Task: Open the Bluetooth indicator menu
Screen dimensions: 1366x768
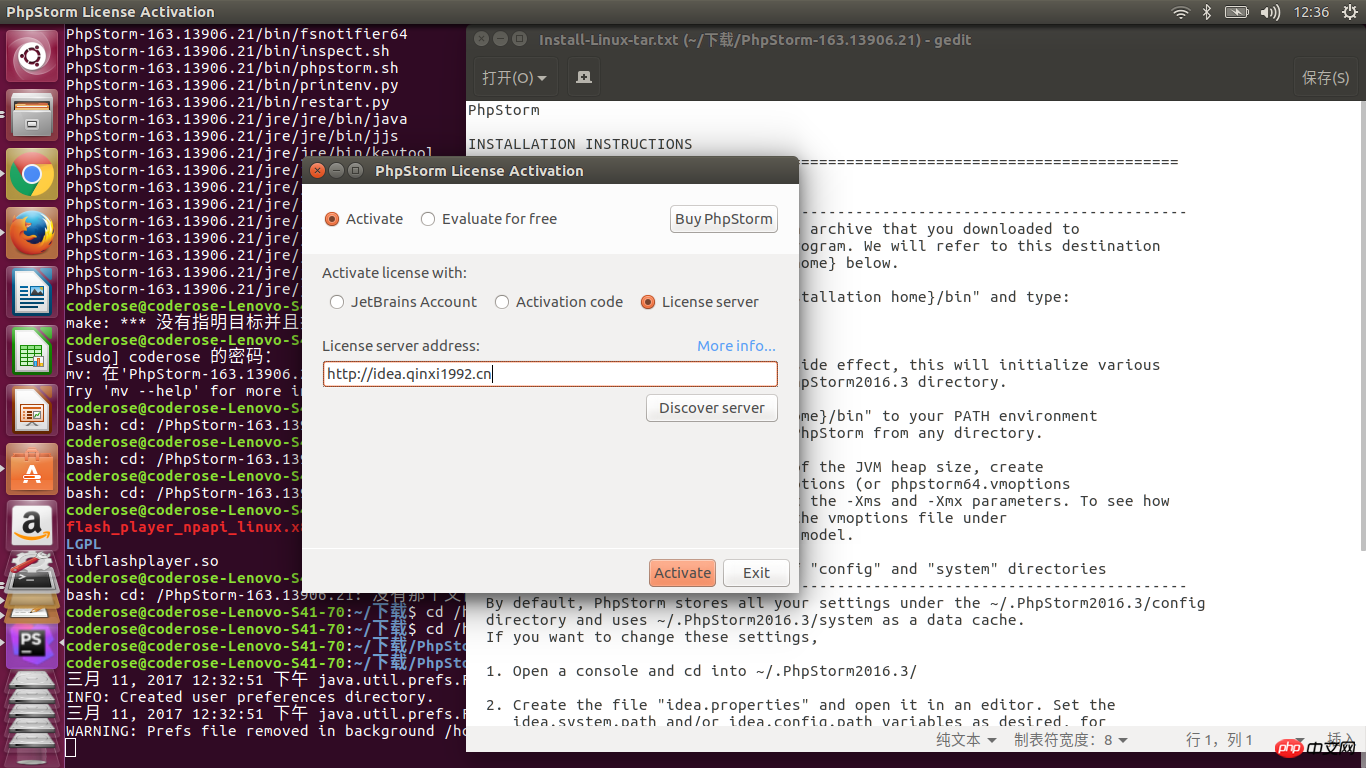Action: (x=1207, y=12)
